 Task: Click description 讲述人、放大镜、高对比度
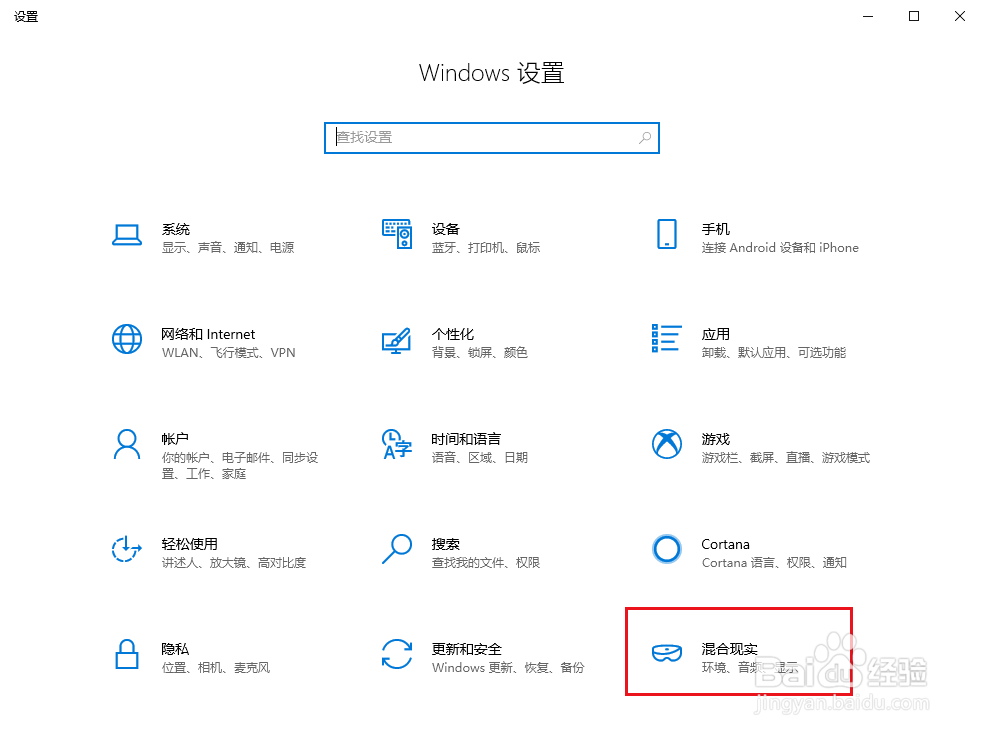[233, 563]
